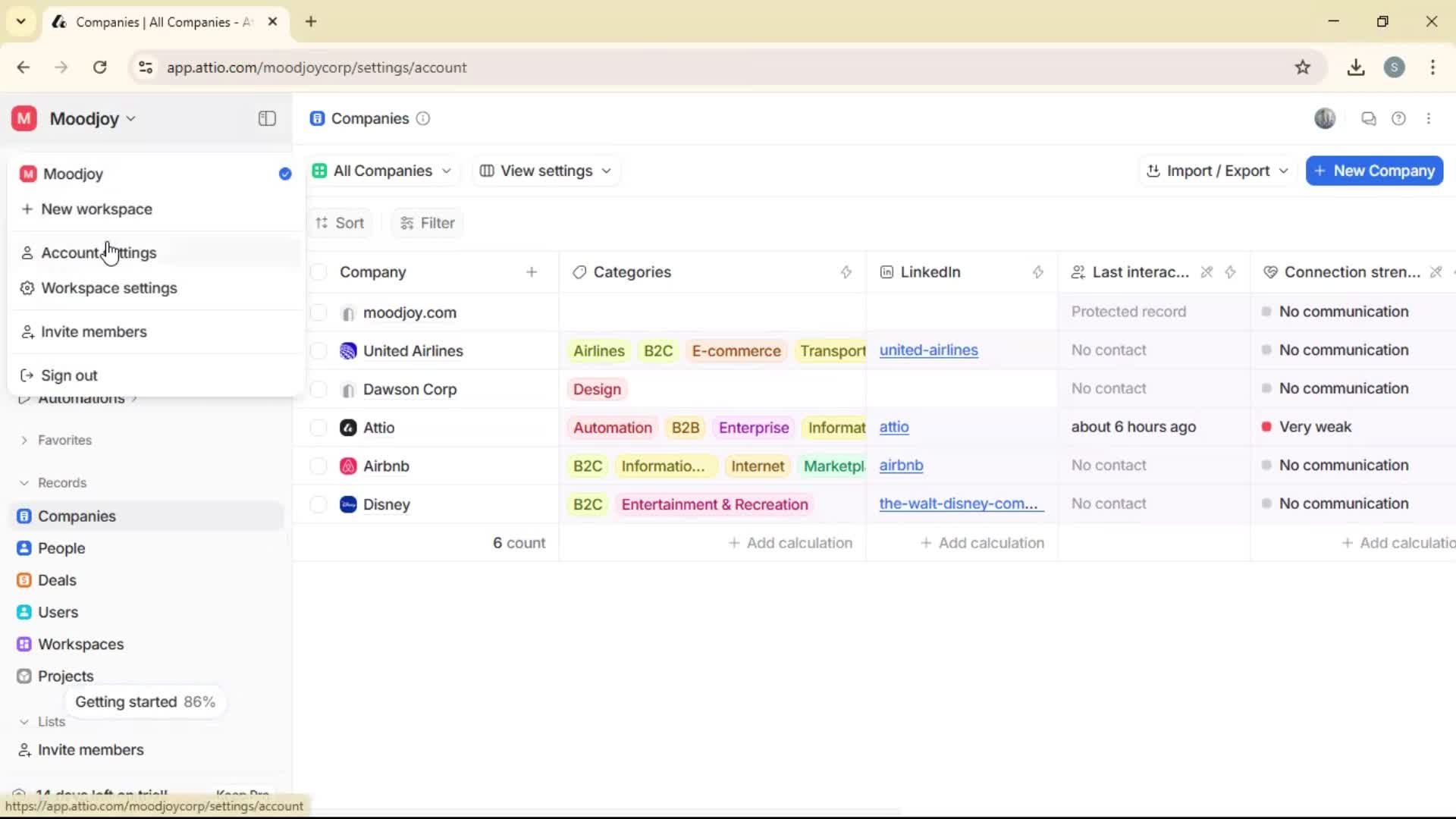The height and width of the screenshot is (819, 1456).
Task: Add calculation under LinkedIn column
Action: pos(982,543)
